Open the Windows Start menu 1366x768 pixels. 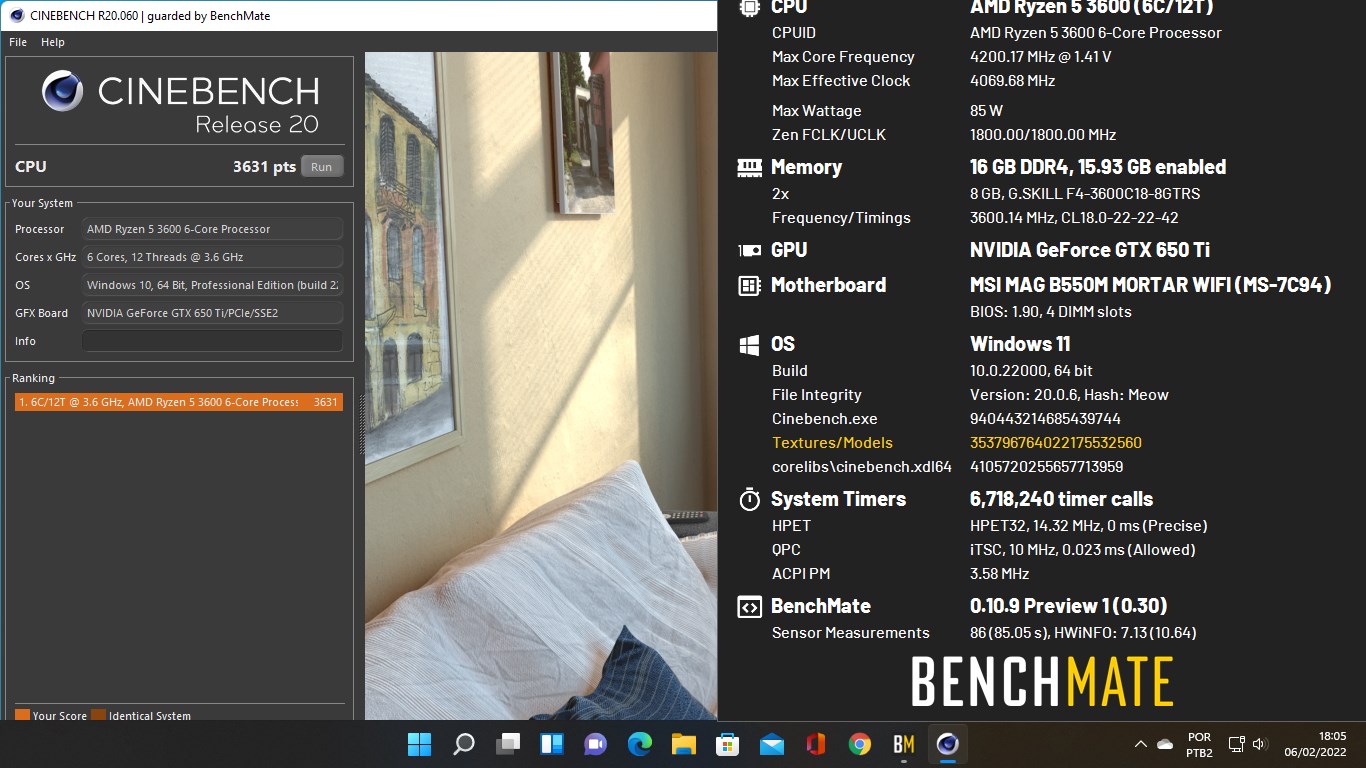click(419, 744)
